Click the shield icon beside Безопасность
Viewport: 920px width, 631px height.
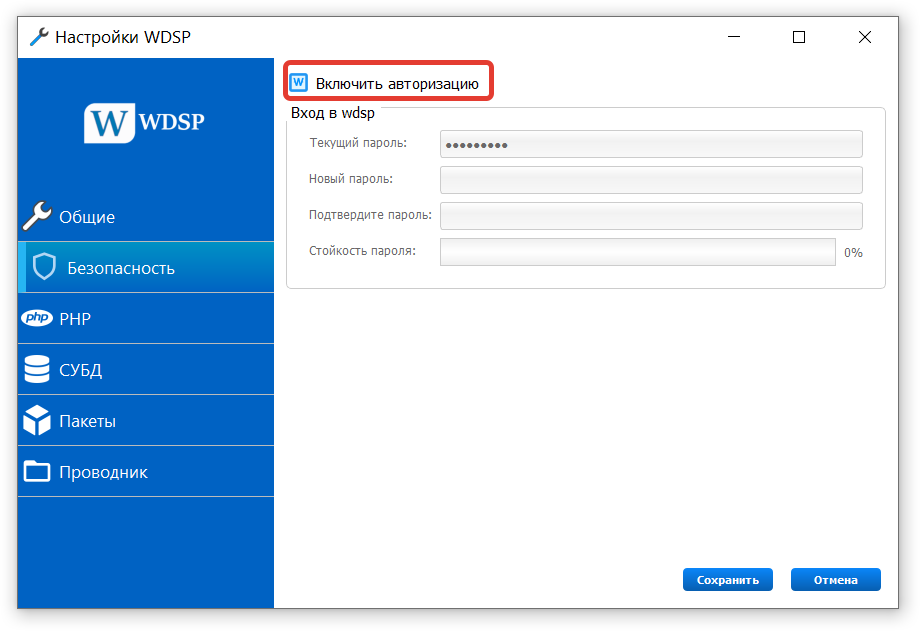pyautogui.click(x=44, y=267)
